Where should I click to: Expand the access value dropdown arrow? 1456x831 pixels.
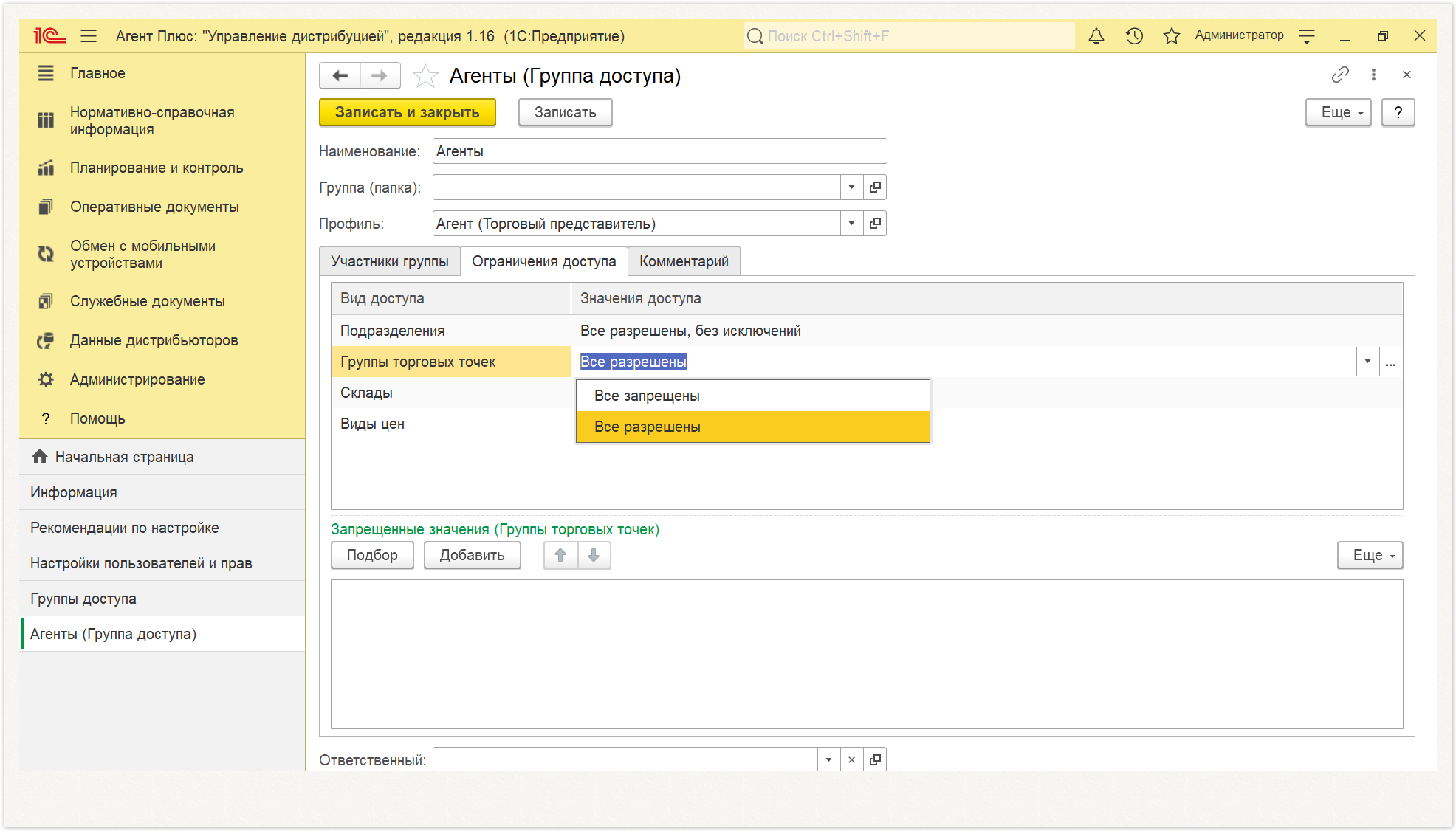(x=1367, y=362)
